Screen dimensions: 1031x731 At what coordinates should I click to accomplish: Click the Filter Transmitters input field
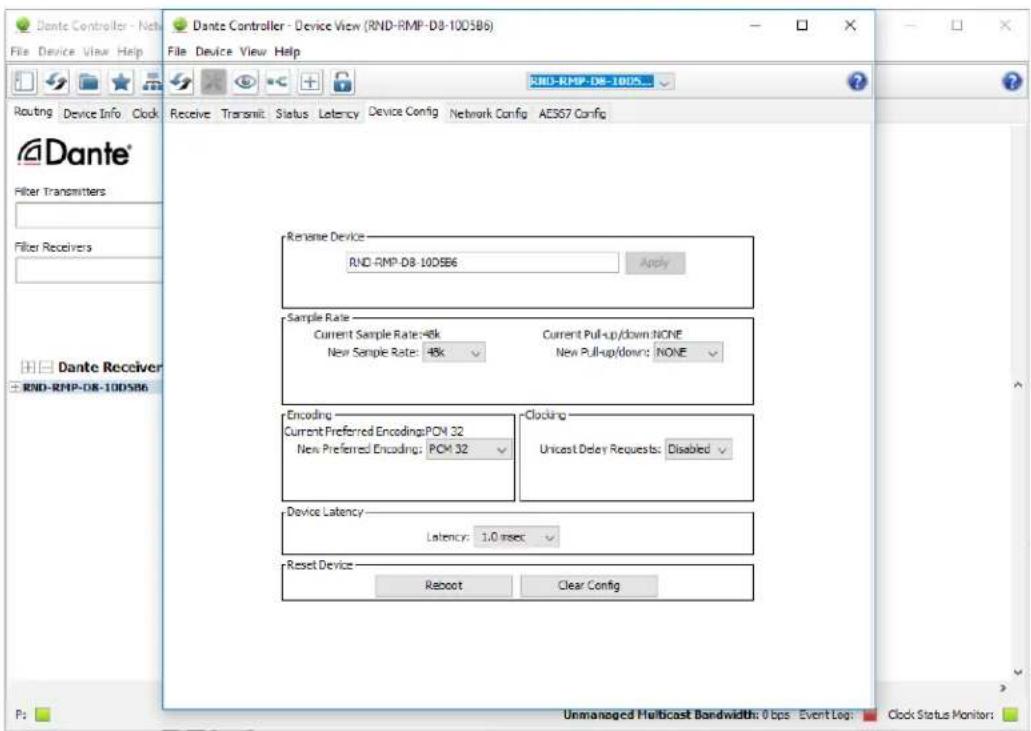[x=89, y=216]
